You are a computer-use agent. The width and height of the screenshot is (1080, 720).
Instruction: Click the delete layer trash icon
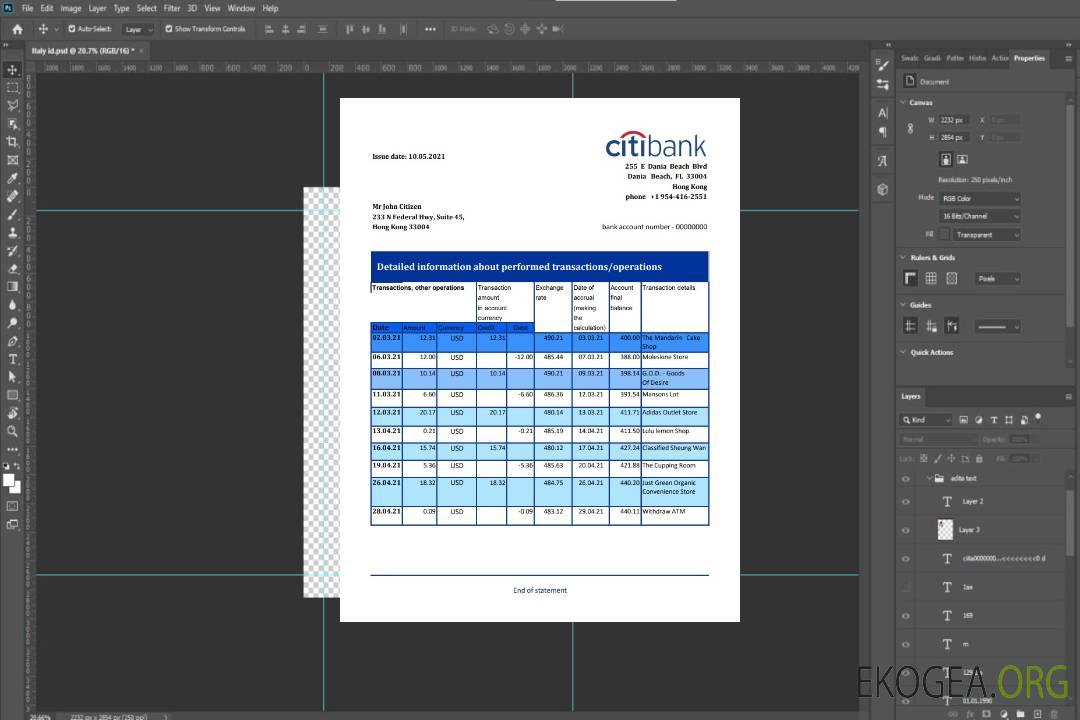click(1054, 714)
